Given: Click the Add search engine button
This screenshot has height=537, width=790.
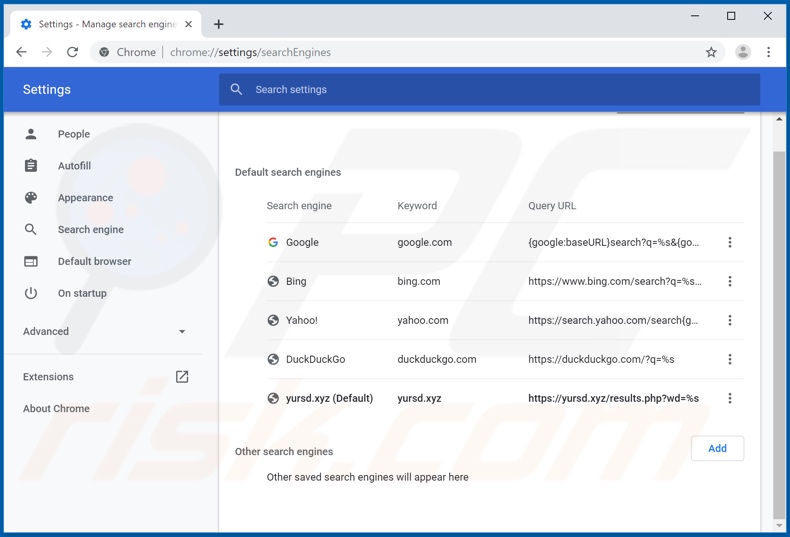Looking at the screenshot, I should coord(717,448).
